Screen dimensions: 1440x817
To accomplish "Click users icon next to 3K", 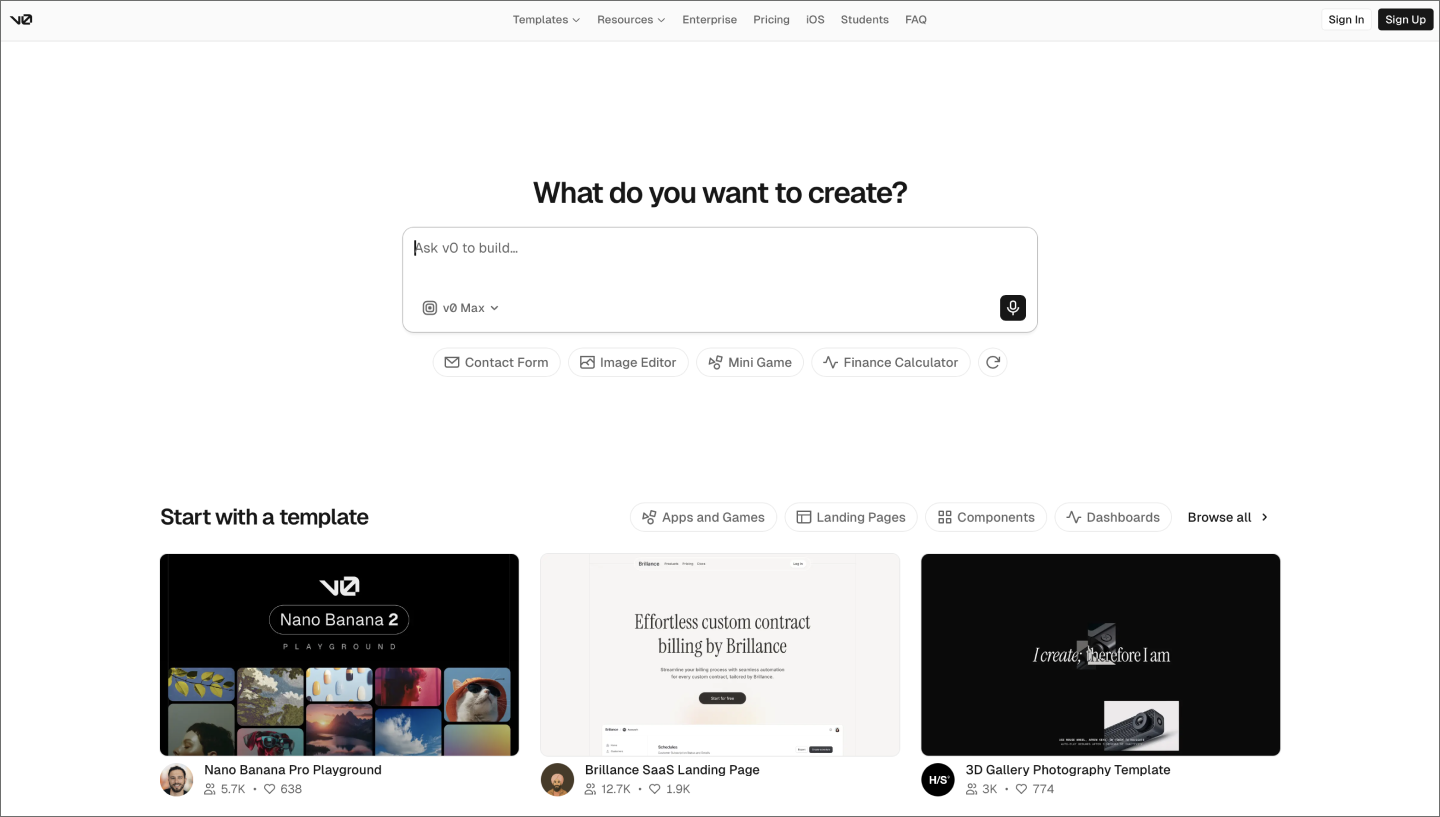I will [972, 789].
